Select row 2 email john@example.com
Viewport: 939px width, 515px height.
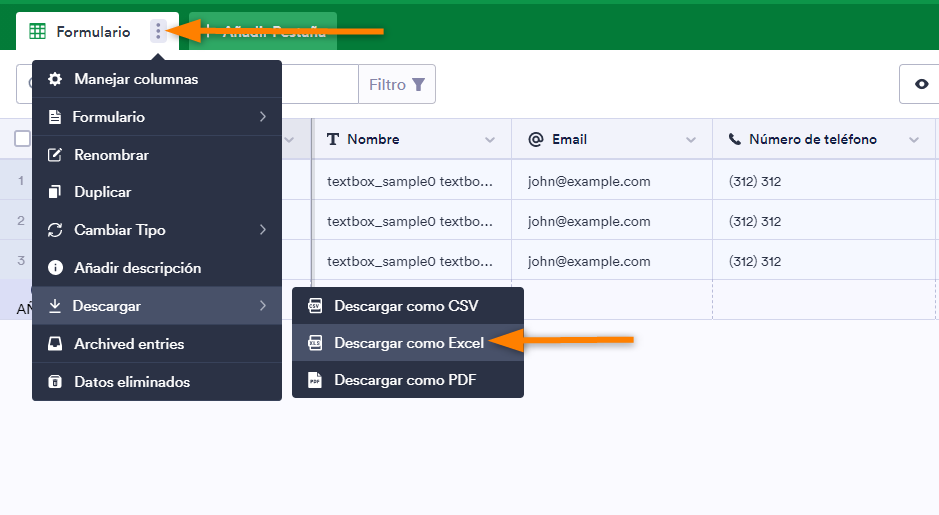(x=612, y=221)
